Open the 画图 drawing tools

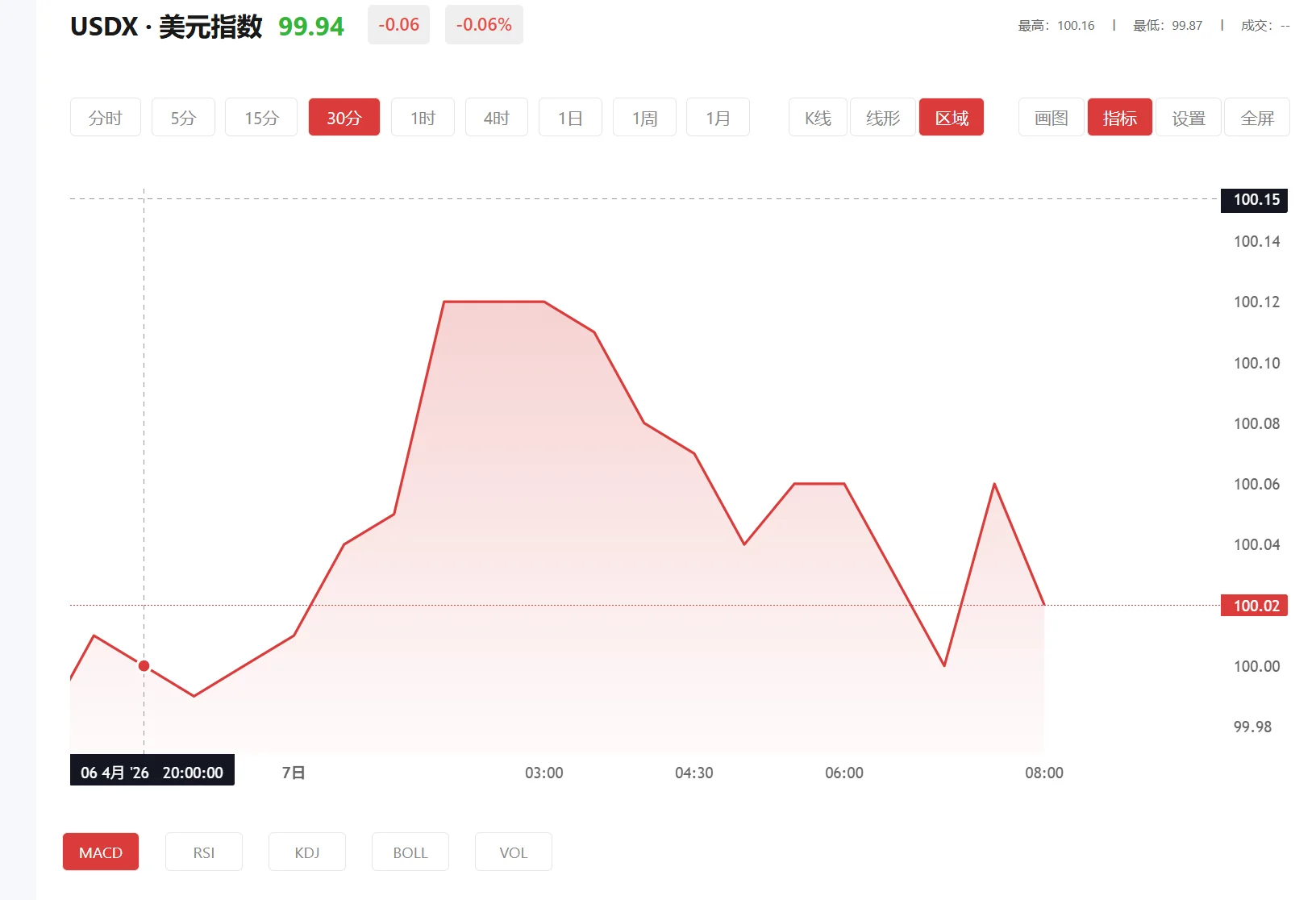pyautogui.click(x=1050, y=117)
